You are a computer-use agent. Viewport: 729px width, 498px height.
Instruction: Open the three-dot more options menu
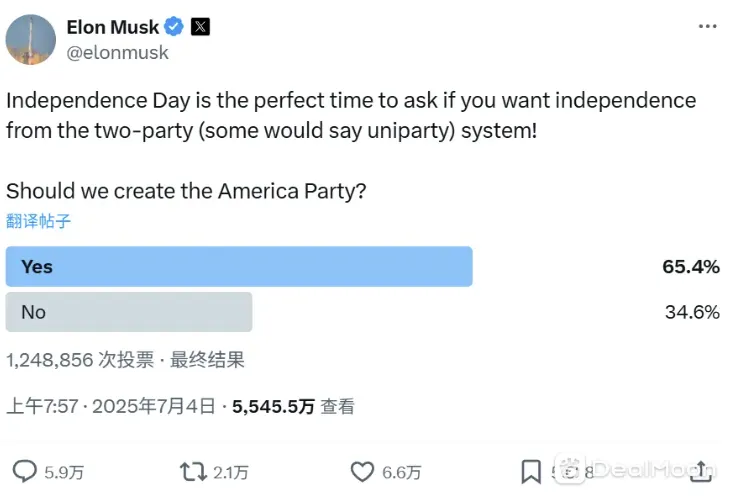point(708,27)
